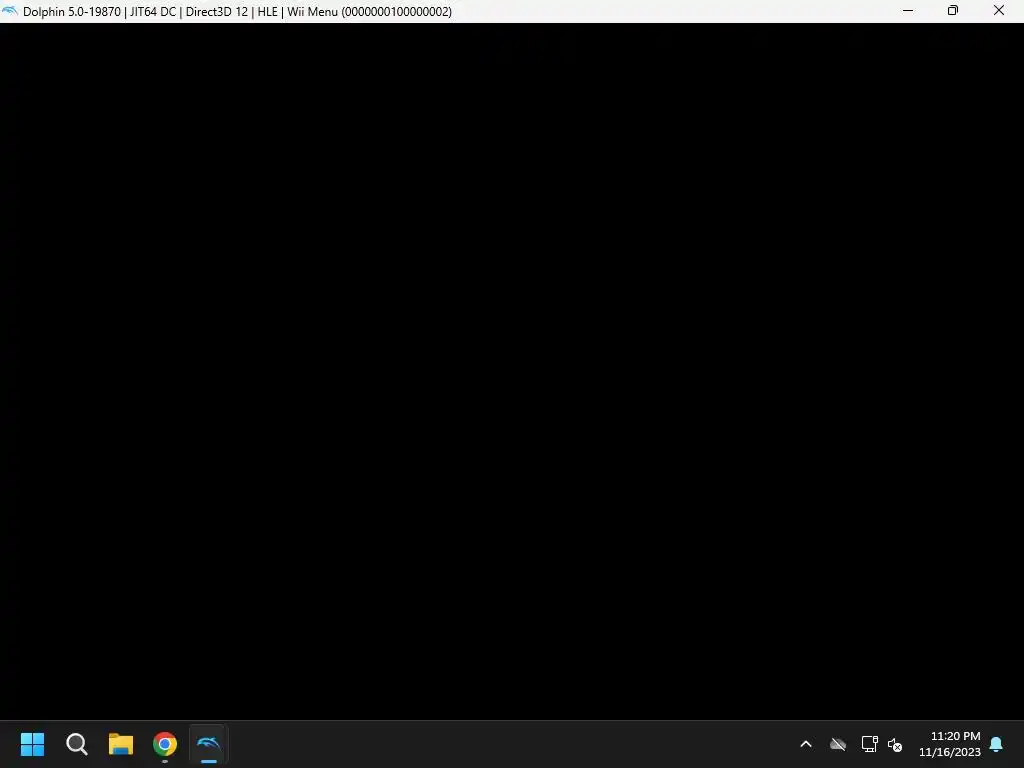Viewport: 1024px width, 768px height.
Task: Open the notifications bell icon
Action: (996, 744)
